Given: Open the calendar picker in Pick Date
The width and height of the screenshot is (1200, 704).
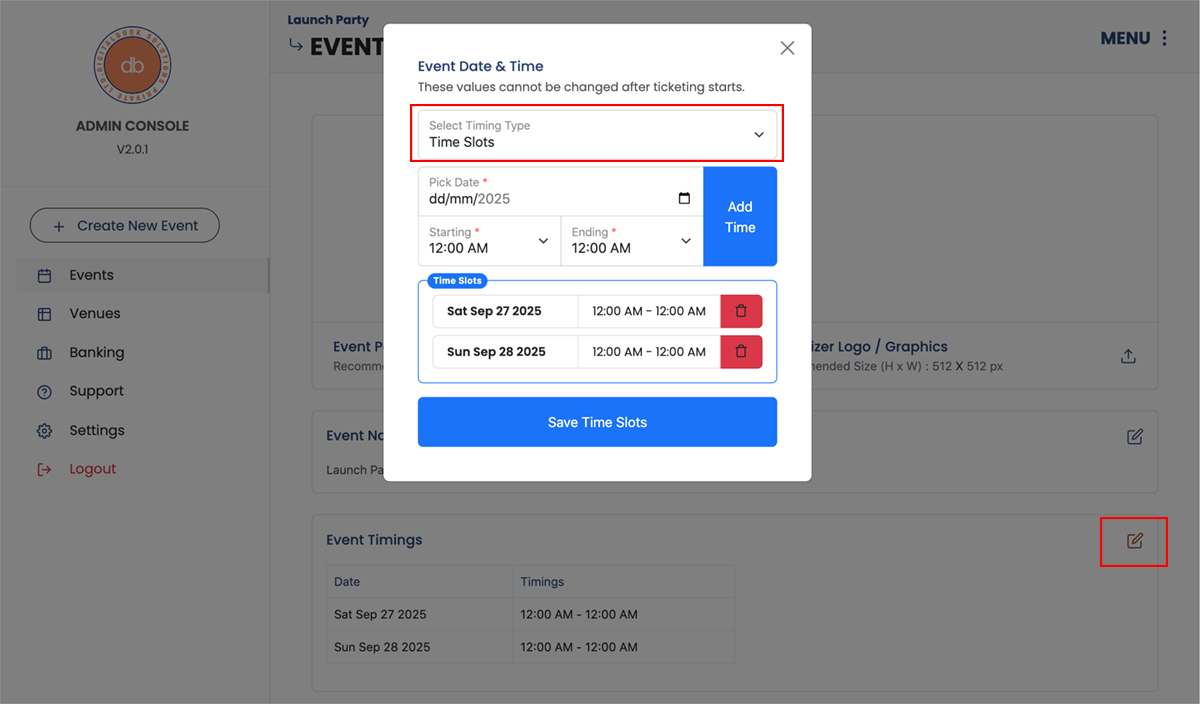Looking at the screenshot, I should coord(684,198).
